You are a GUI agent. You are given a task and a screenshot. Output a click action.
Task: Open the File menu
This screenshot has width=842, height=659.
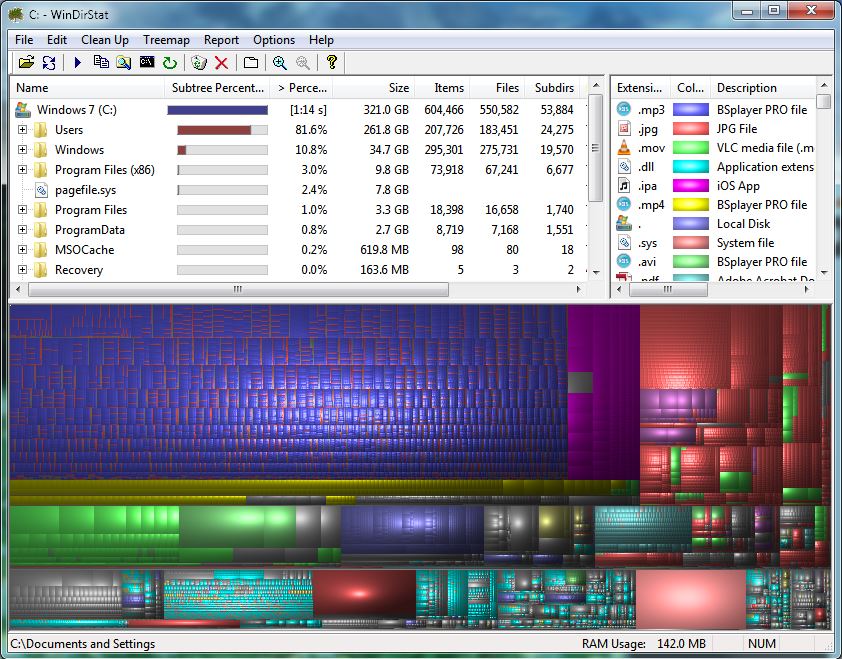24,40
